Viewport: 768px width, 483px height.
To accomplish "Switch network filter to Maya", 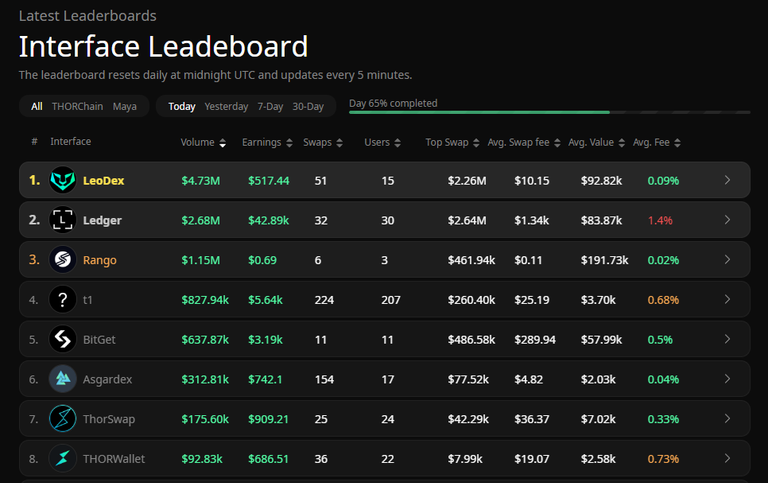I will [124, 106].
